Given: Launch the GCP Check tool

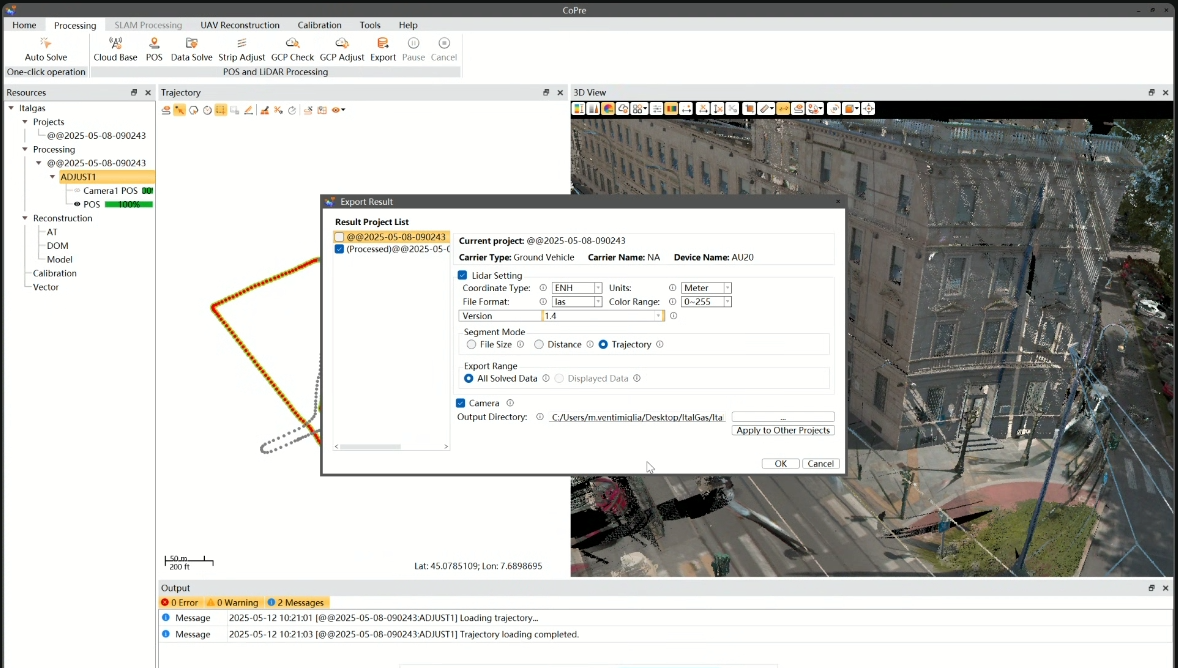Looking at the screenshot, I should [x=292, y=44].
